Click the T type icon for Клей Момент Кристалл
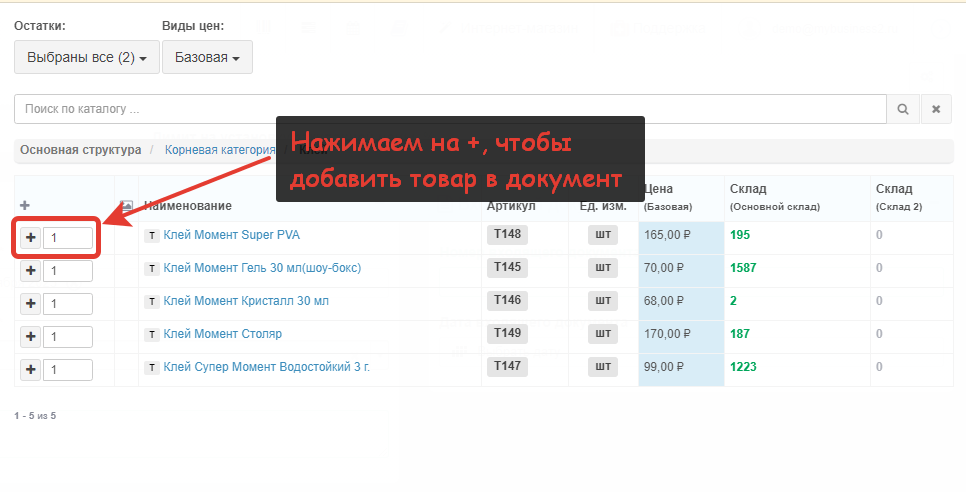The height and width of the screenshot is (492, 966). click(x=152, y=302)
